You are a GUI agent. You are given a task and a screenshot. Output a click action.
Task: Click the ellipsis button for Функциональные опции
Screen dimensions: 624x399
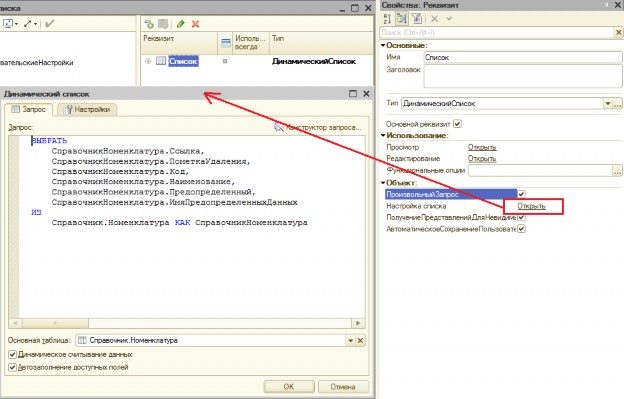(x=617, y=171)
